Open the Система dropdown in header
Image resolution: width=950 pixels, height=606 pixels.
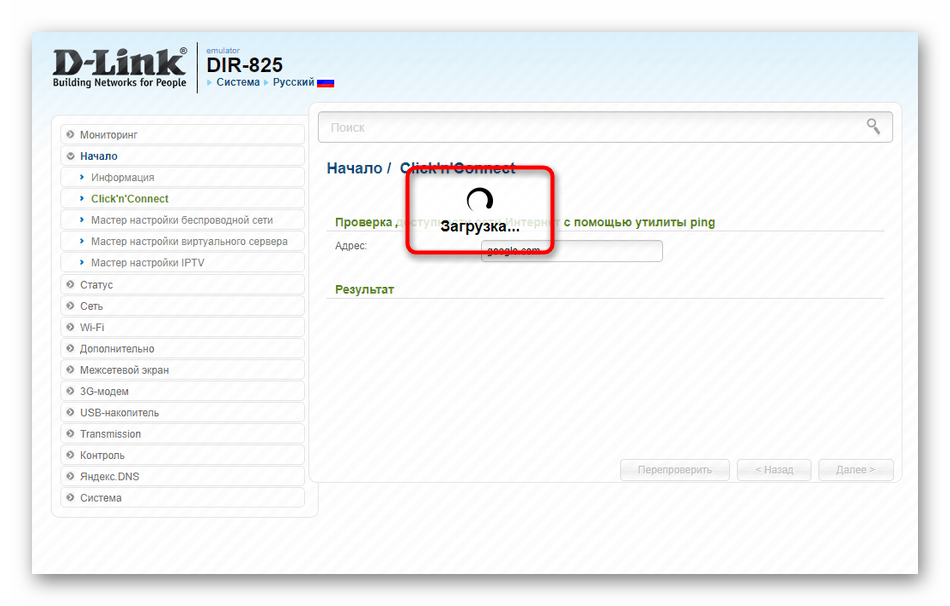237,83
